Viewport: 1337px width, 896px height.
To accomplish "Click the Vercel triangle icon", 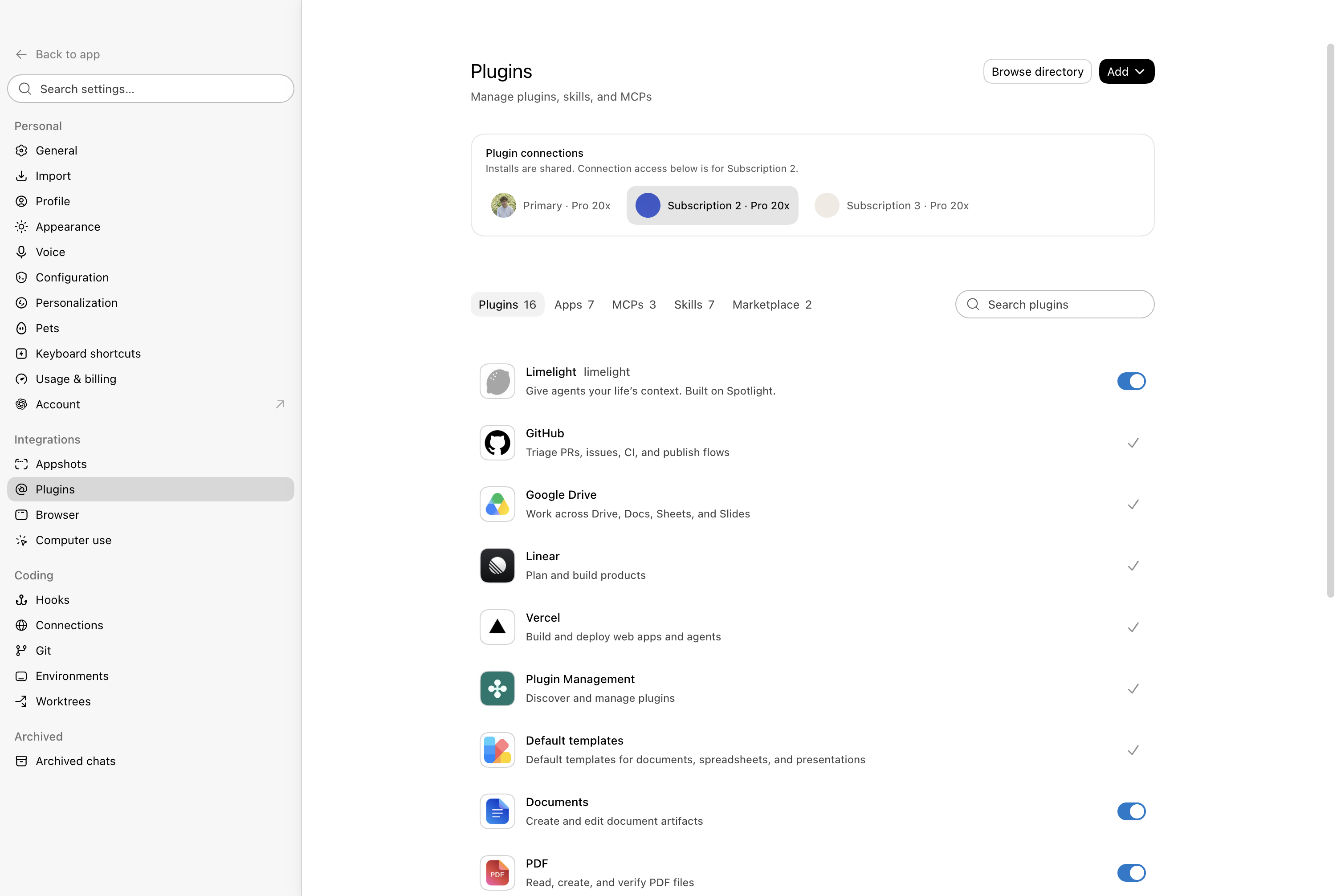I will tap(497, 627).
